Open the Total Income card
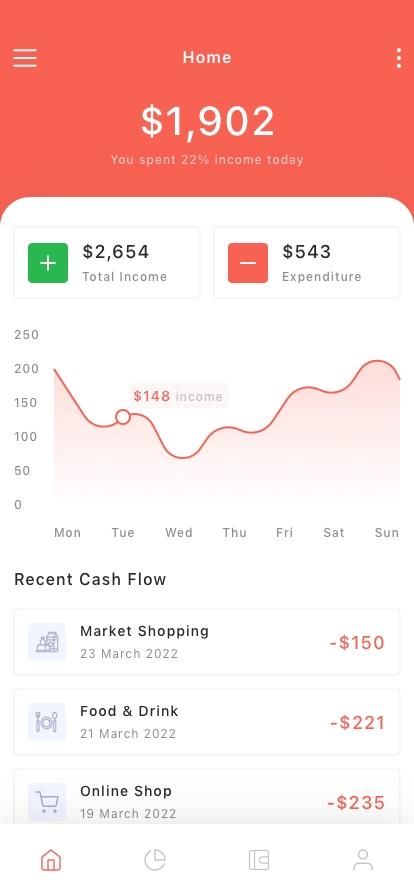This screenshot has width=414, height=896. coord(107,262)
